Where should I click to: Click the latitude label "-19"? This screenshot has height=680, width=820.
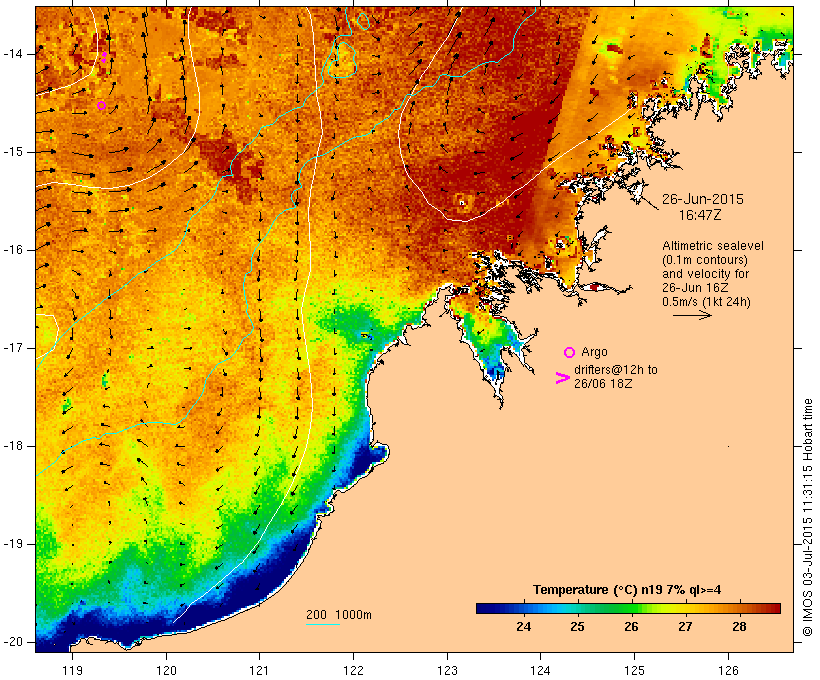pyautogui.click(x=12, y=545)
